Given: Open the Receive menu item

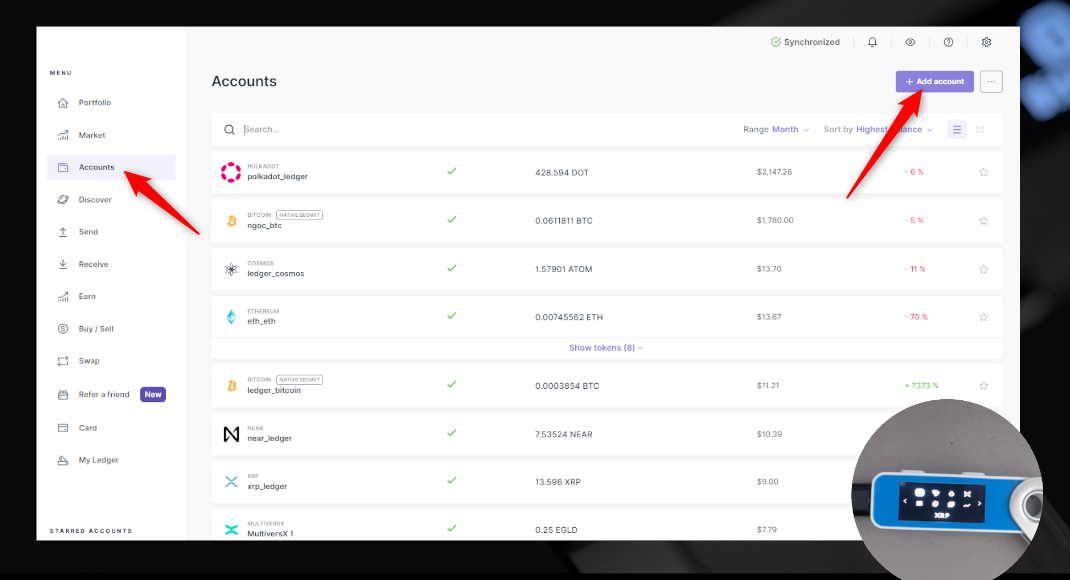Looking at the screenshot, I should (93, 264).
